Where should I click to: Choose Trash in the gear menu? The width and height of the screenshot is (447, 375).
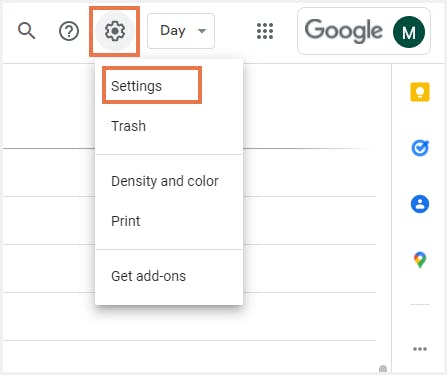[x=169, y=126]
